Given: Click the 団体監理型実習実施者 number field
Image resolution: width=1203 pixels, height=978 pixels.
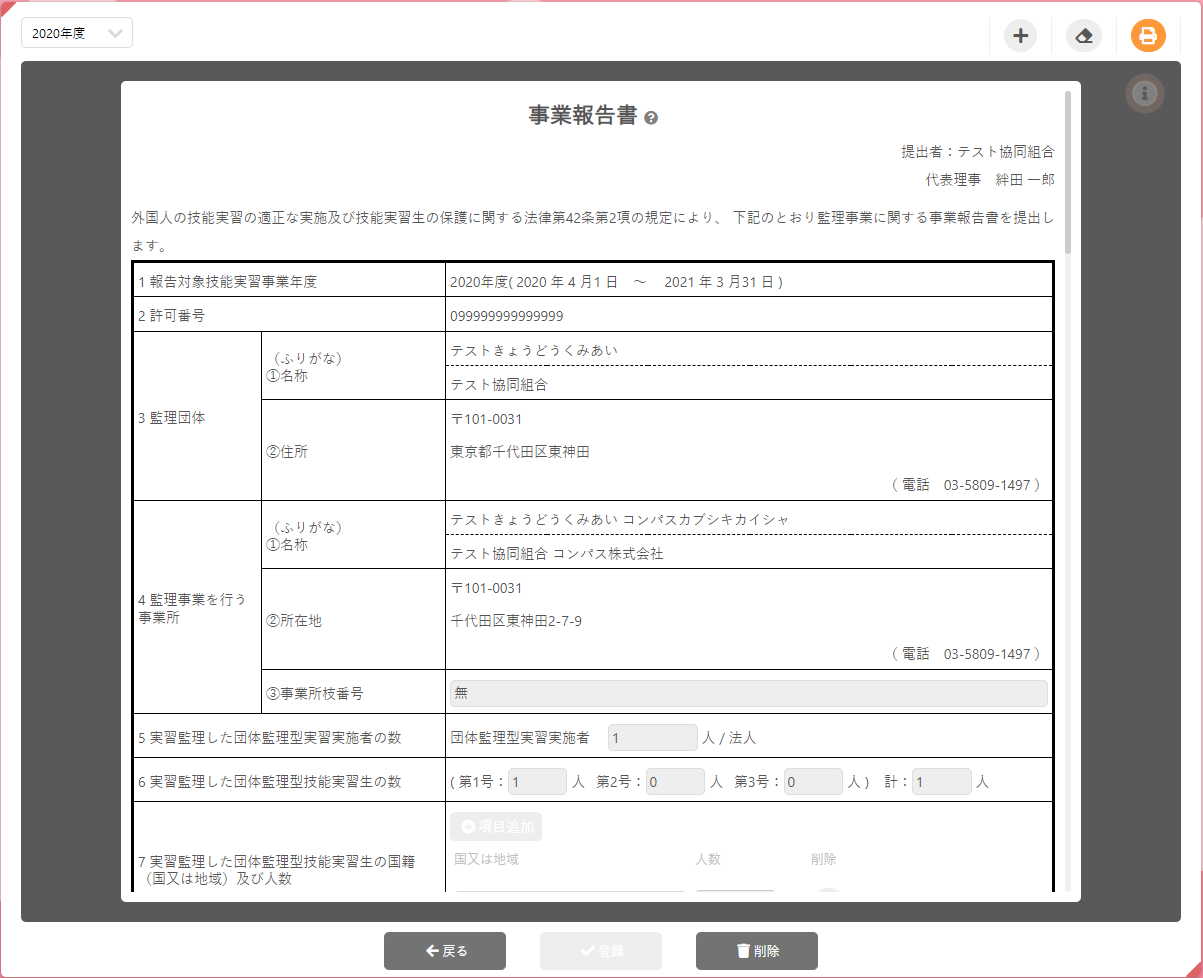Looking at the screenshot, I should point(652,736).
